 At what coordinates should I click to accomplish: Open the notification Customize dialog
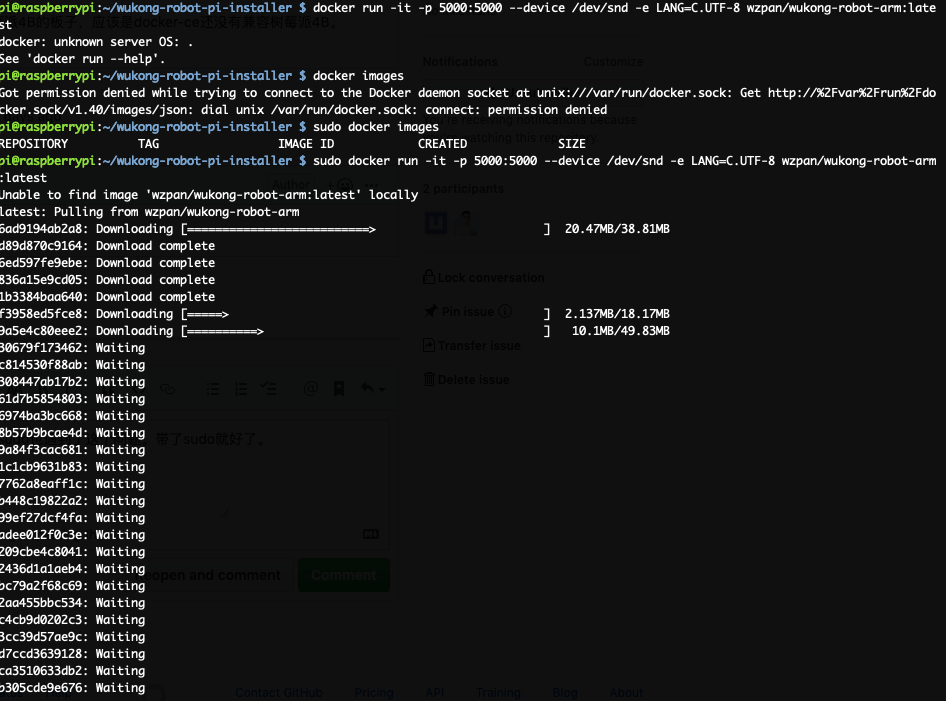point(613,61)
